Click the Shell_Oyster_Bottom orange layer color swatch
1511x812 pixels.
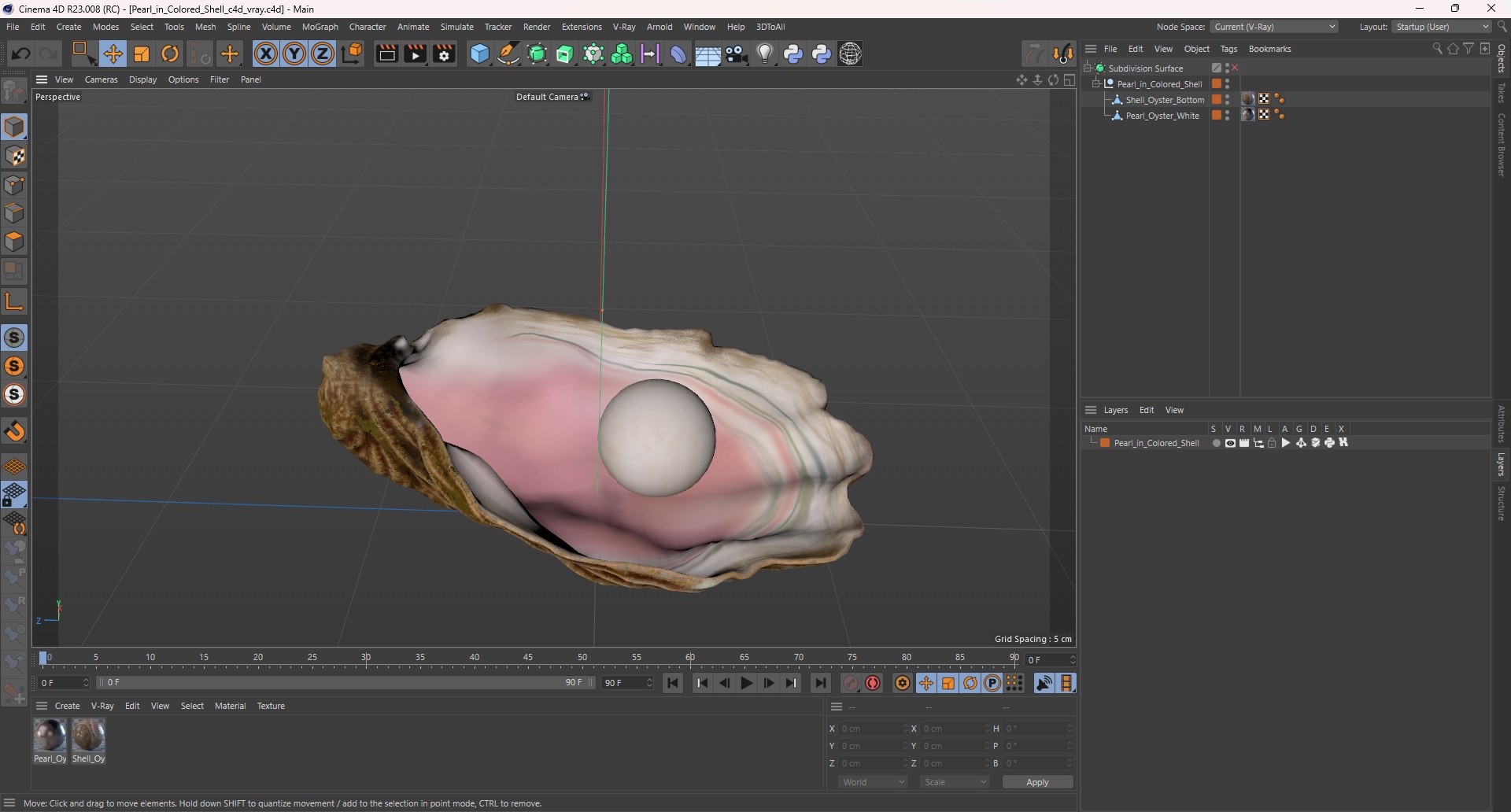(1216, 100)
